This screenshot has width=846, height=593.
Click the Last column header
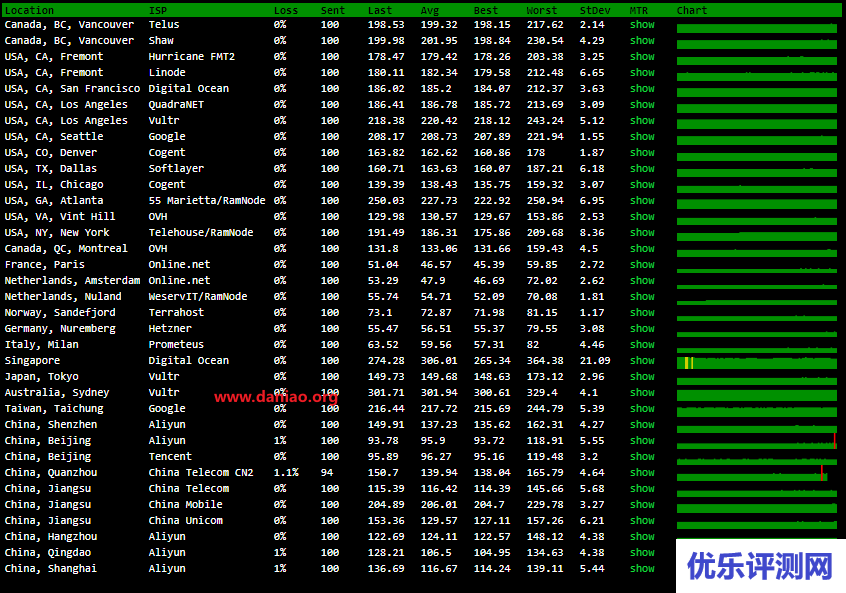click(380, 10)
